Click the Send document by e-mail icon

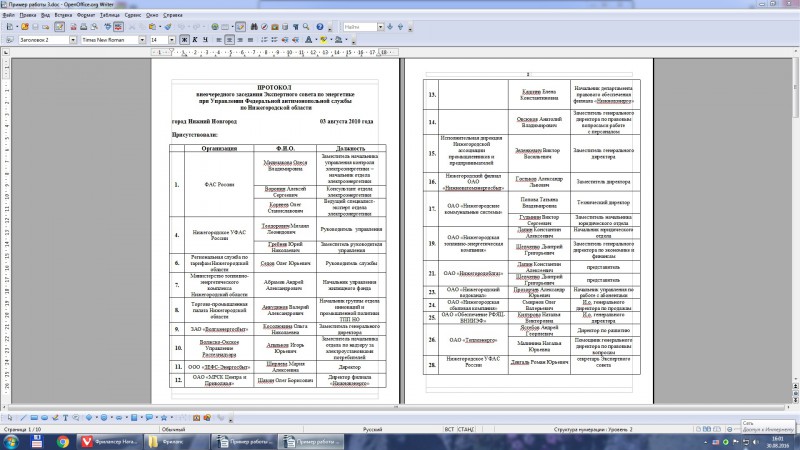pyautogui.click(x=46, y=27)
